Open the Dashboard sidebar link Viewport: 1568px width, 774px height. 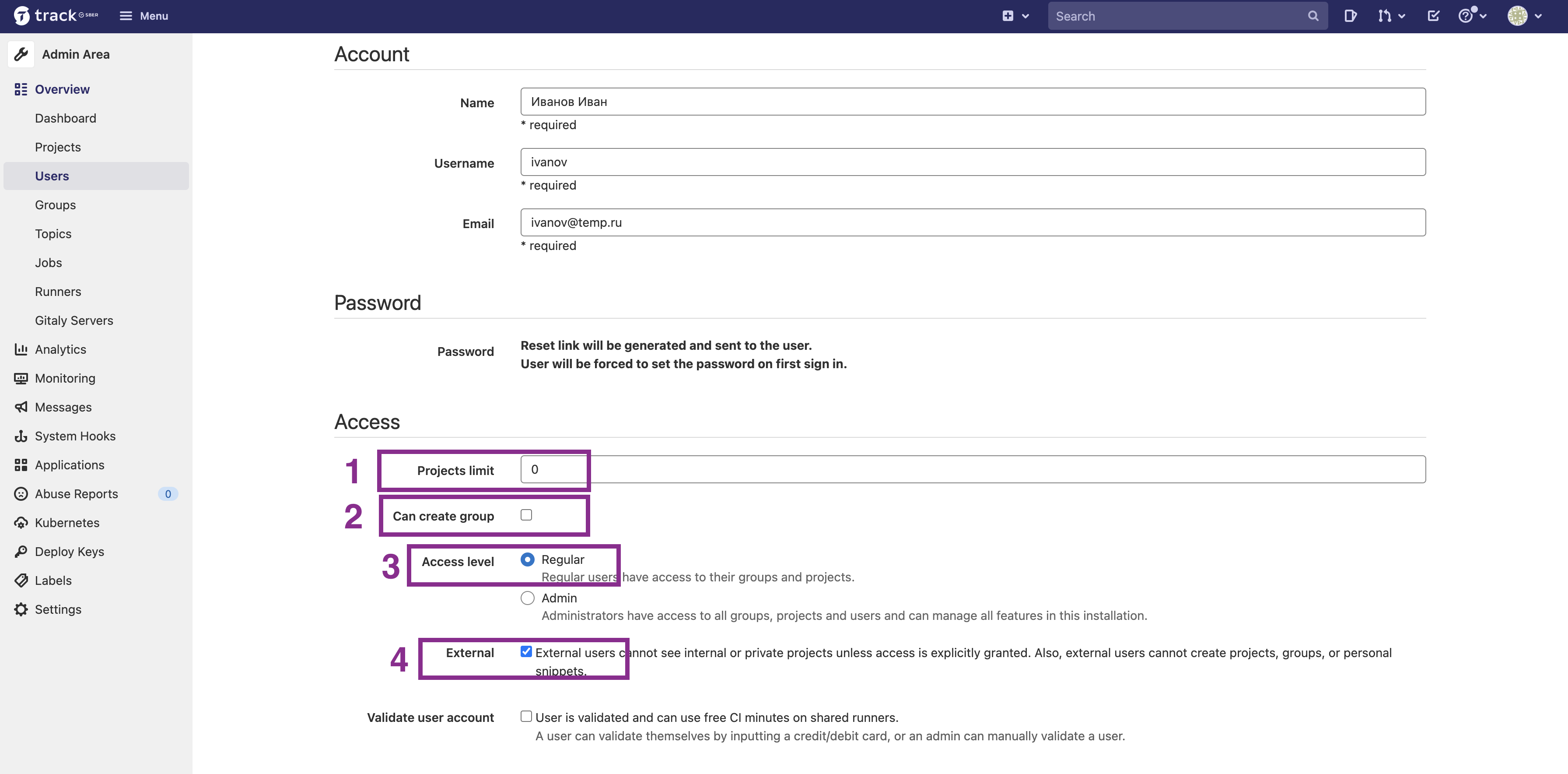point(65,118)
